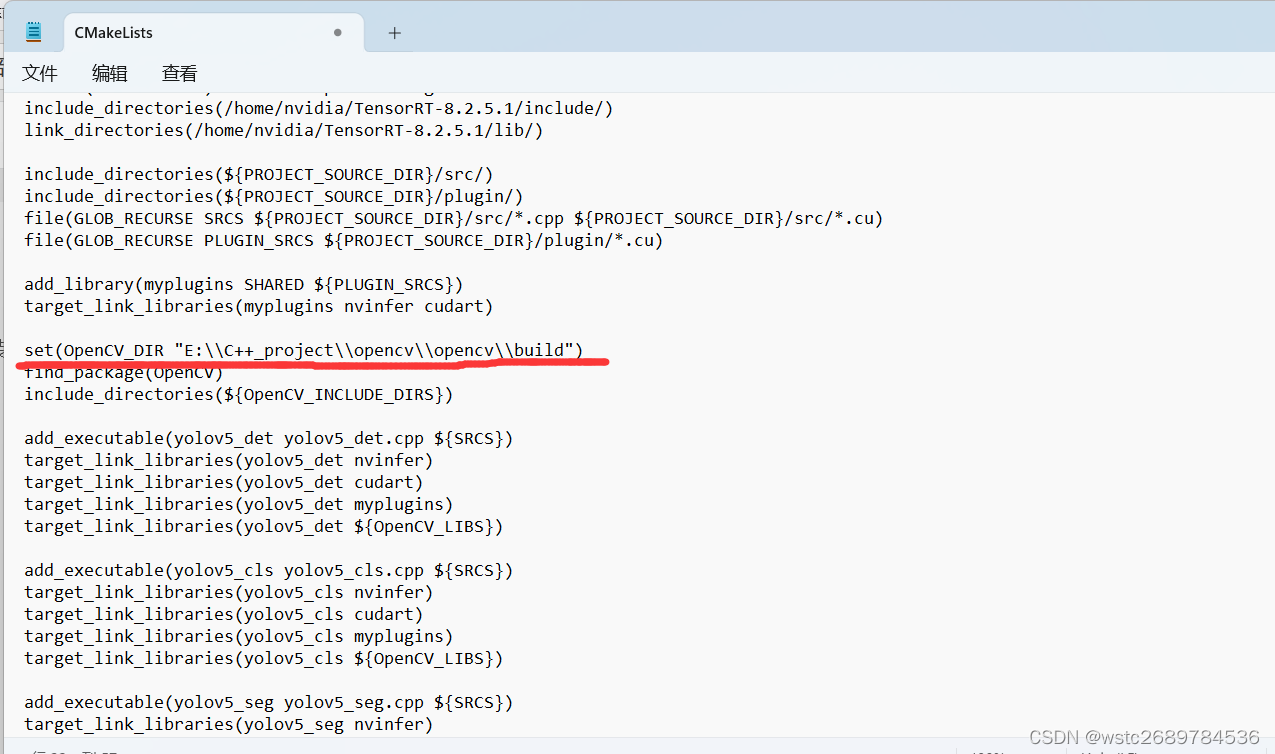
Task: Click the unsaved-changes dot on the CMakeLists tab
Action: tap(337, 31)
